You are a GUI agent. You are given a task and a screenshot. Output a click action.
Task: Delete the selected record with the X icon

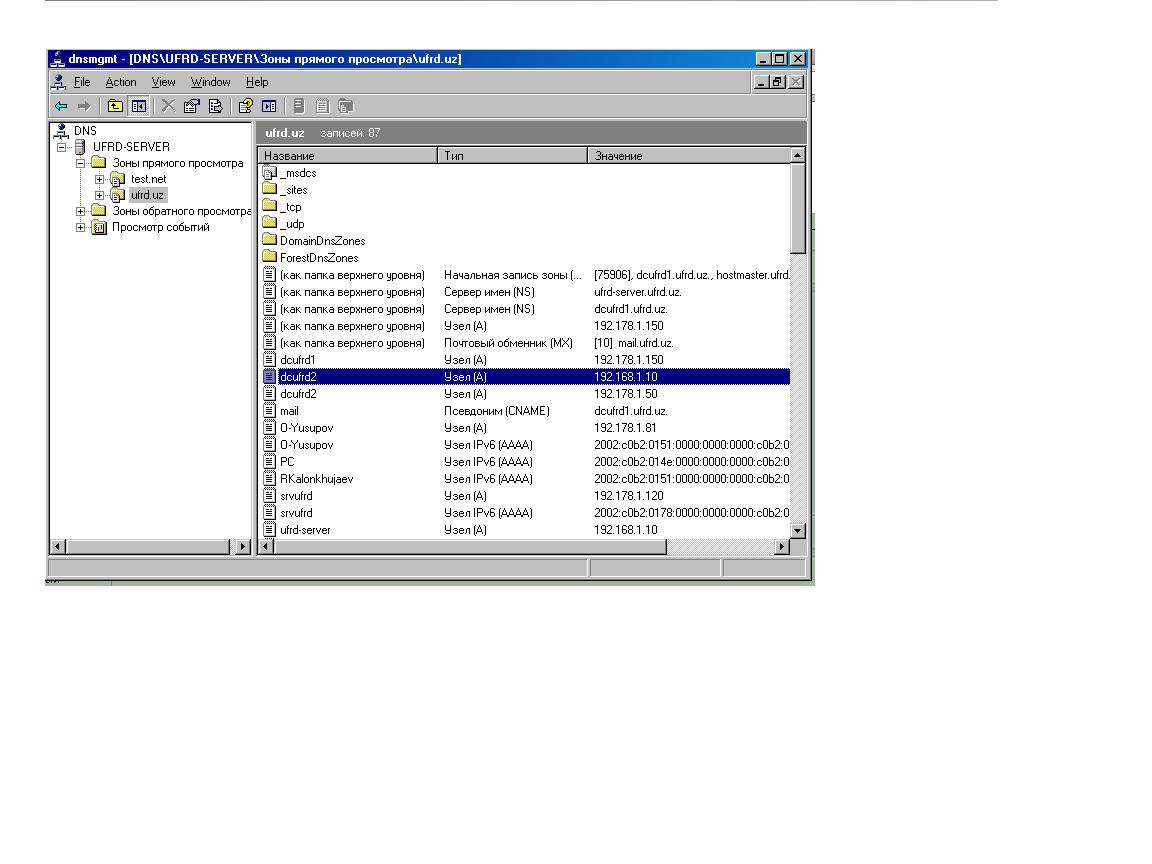[168, 107]
